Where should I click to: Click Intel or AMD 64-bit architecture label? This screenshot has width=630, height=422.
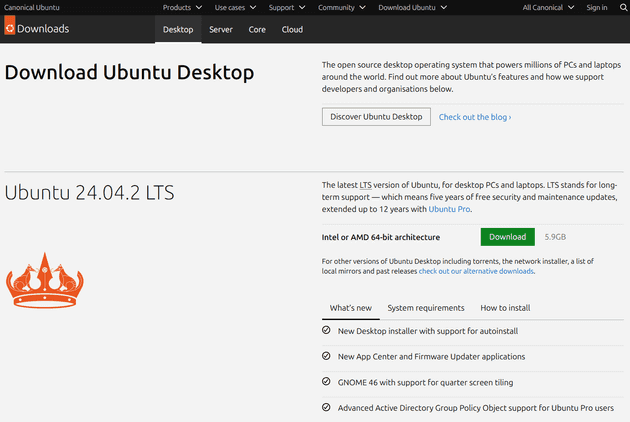(x=380, y=237)
